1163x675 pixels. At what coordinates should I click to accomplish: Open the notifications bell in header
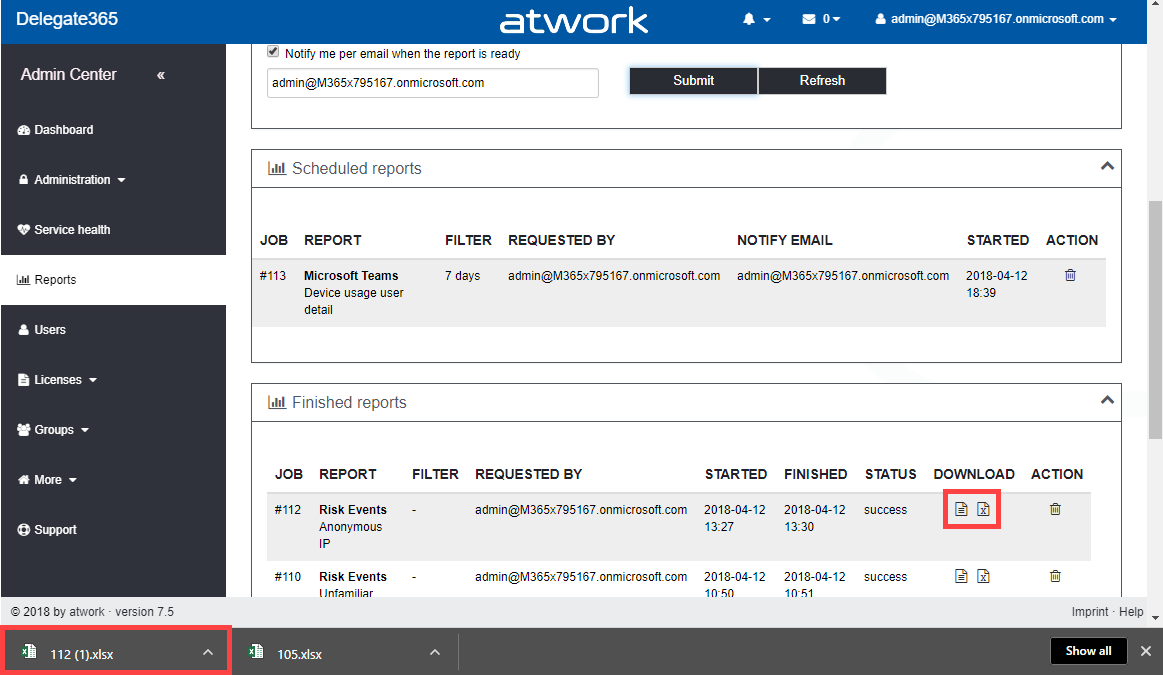[x=756, y=19]
